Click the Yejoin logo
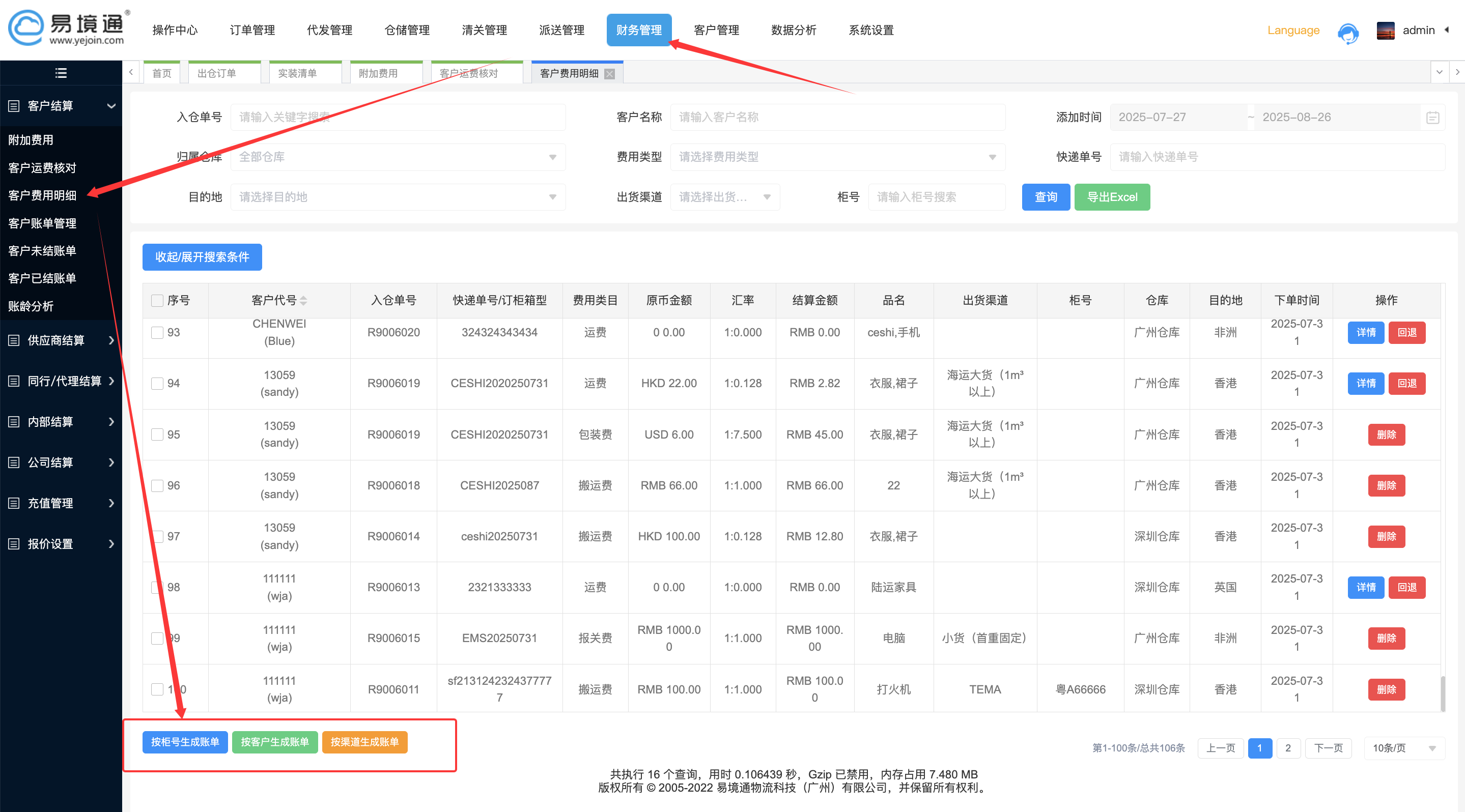This screenshot has width=1465, height=812. (68, 27)
